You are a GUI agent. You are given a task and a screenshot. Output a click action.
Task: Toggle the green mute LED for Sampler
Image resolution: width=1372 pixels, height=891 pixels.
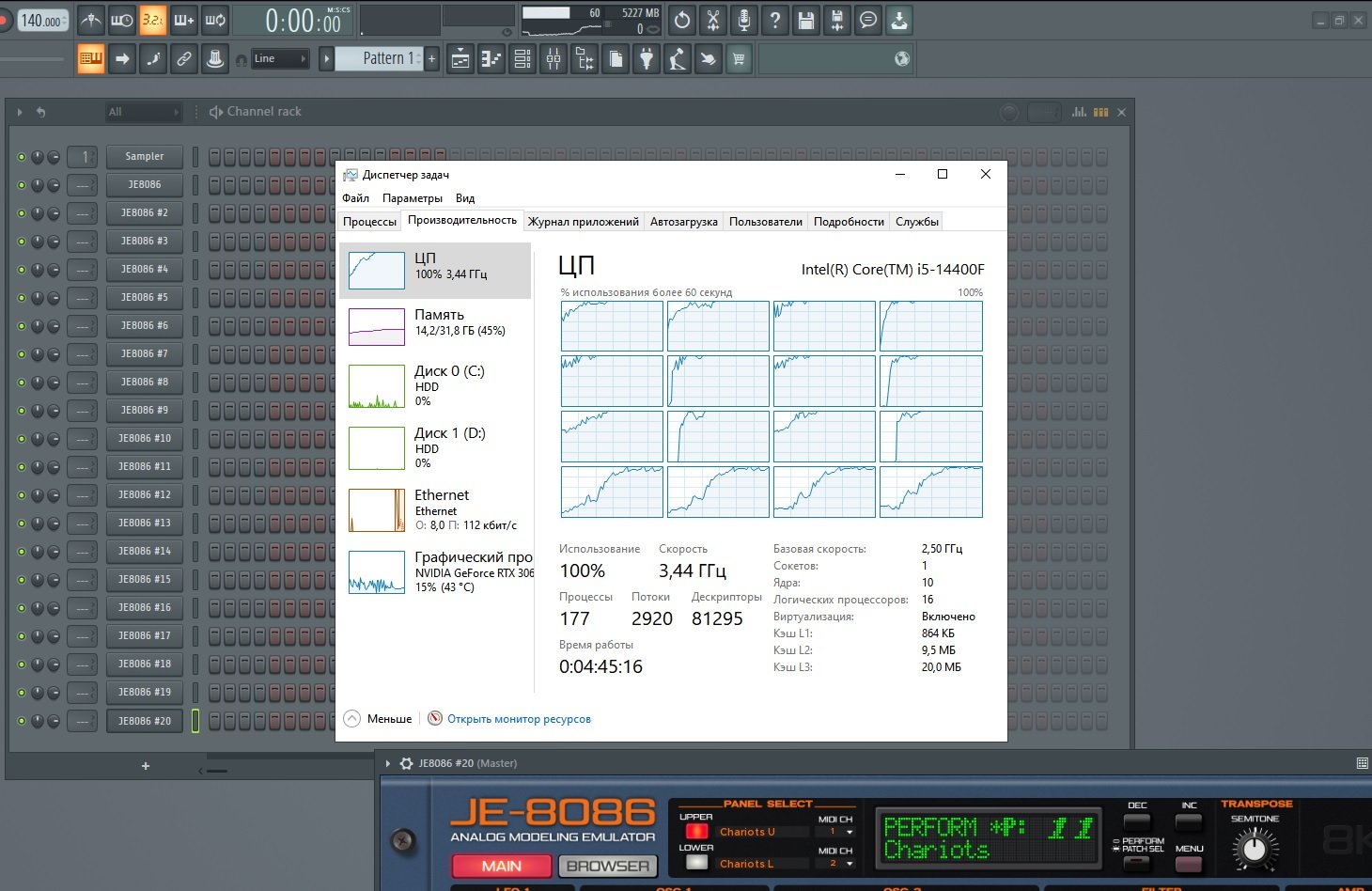22,157
